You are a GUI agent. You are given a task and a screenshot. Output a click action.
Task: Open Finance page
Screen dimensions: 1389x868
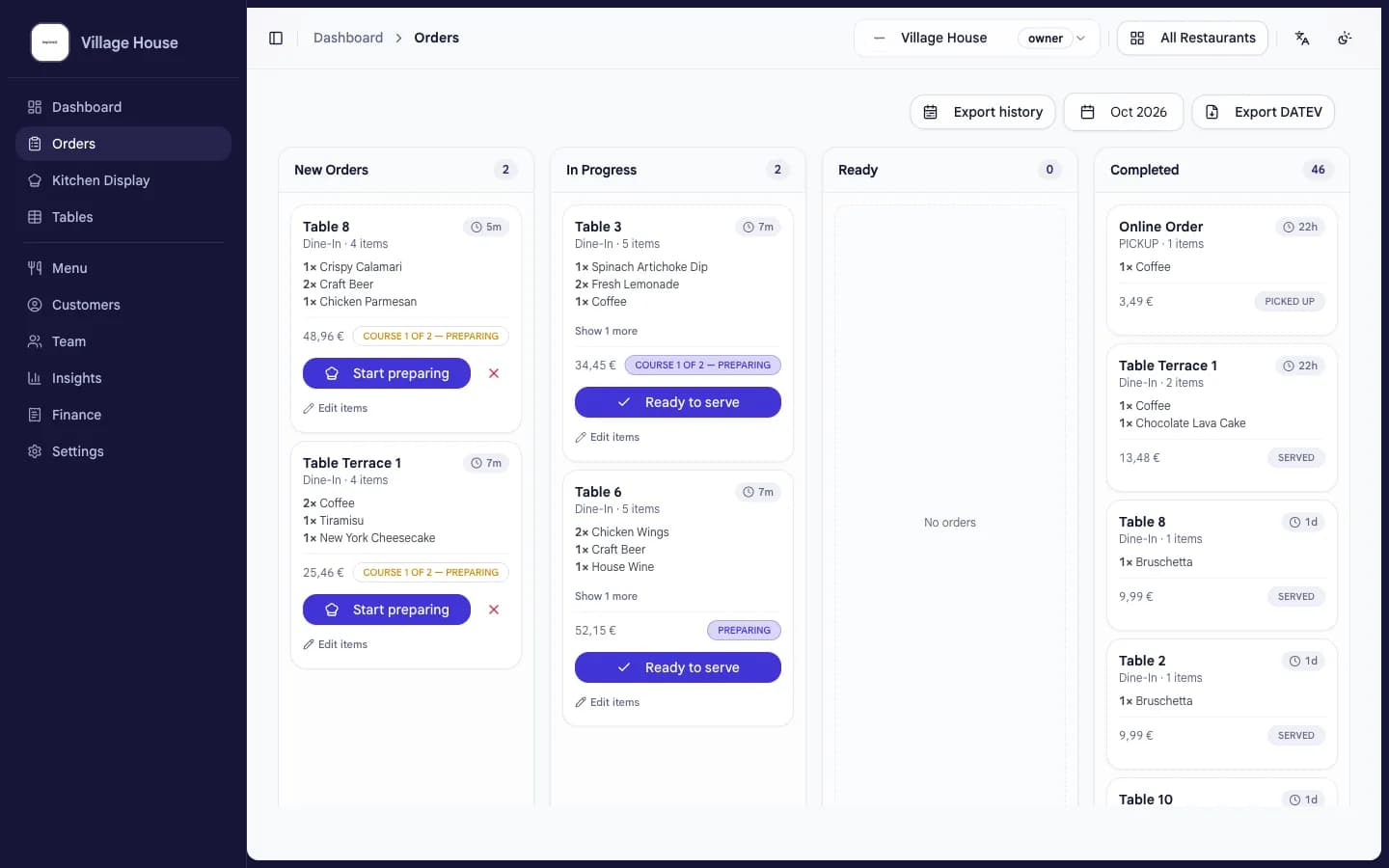123,415
